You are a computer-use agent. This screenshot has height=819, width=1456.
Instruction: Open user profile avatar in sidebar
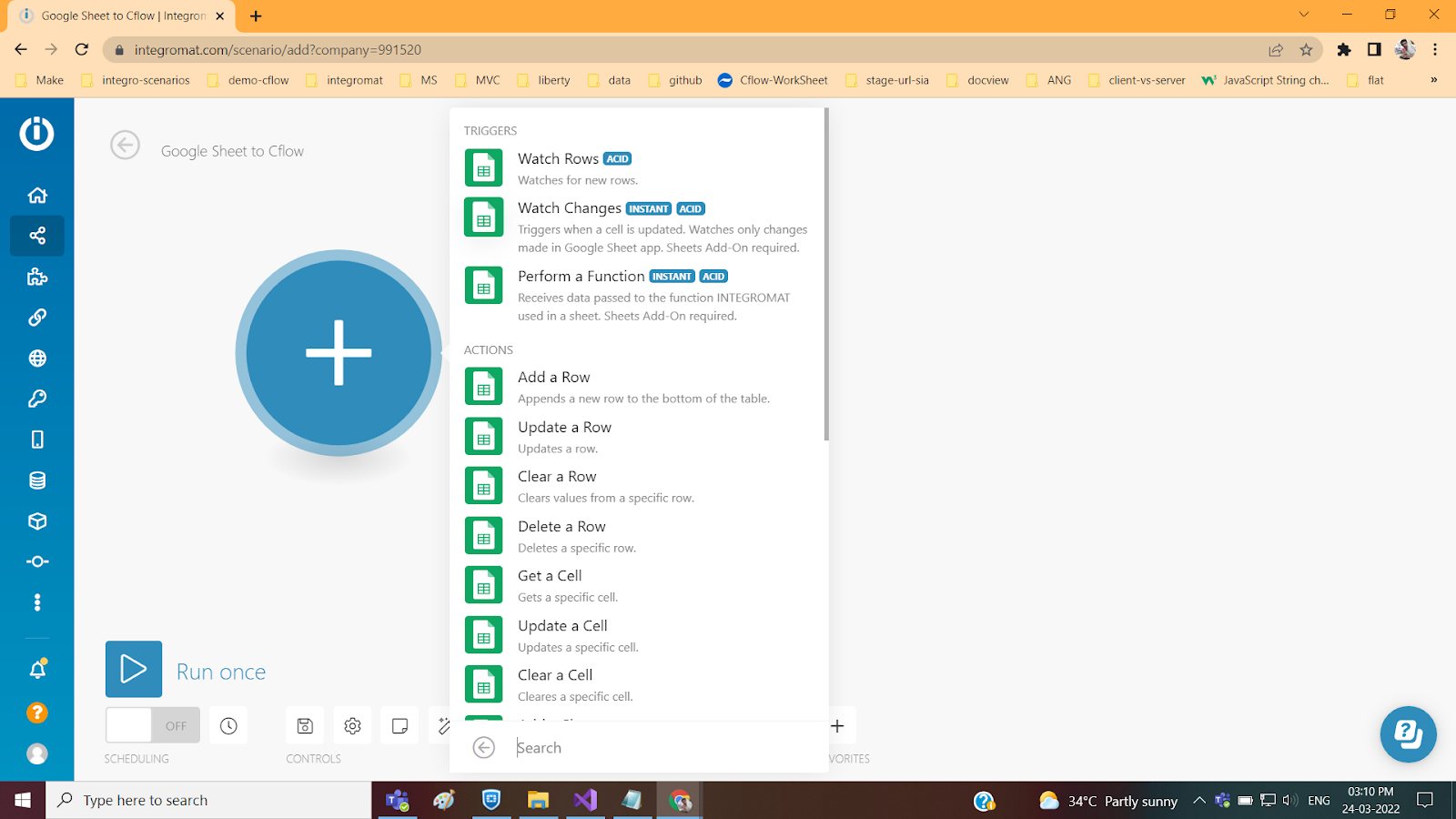coord(37,753)
